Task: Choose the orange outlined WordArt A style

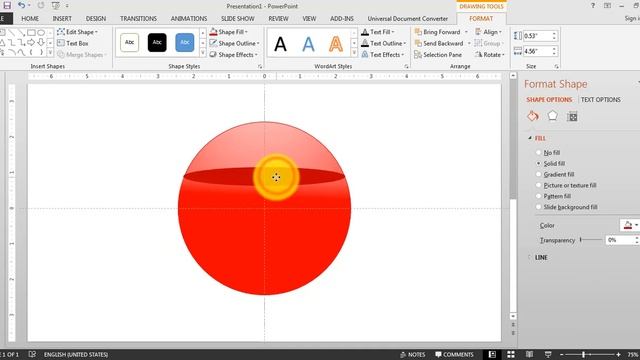Action: pyautogui.click(x=336, y=44)
